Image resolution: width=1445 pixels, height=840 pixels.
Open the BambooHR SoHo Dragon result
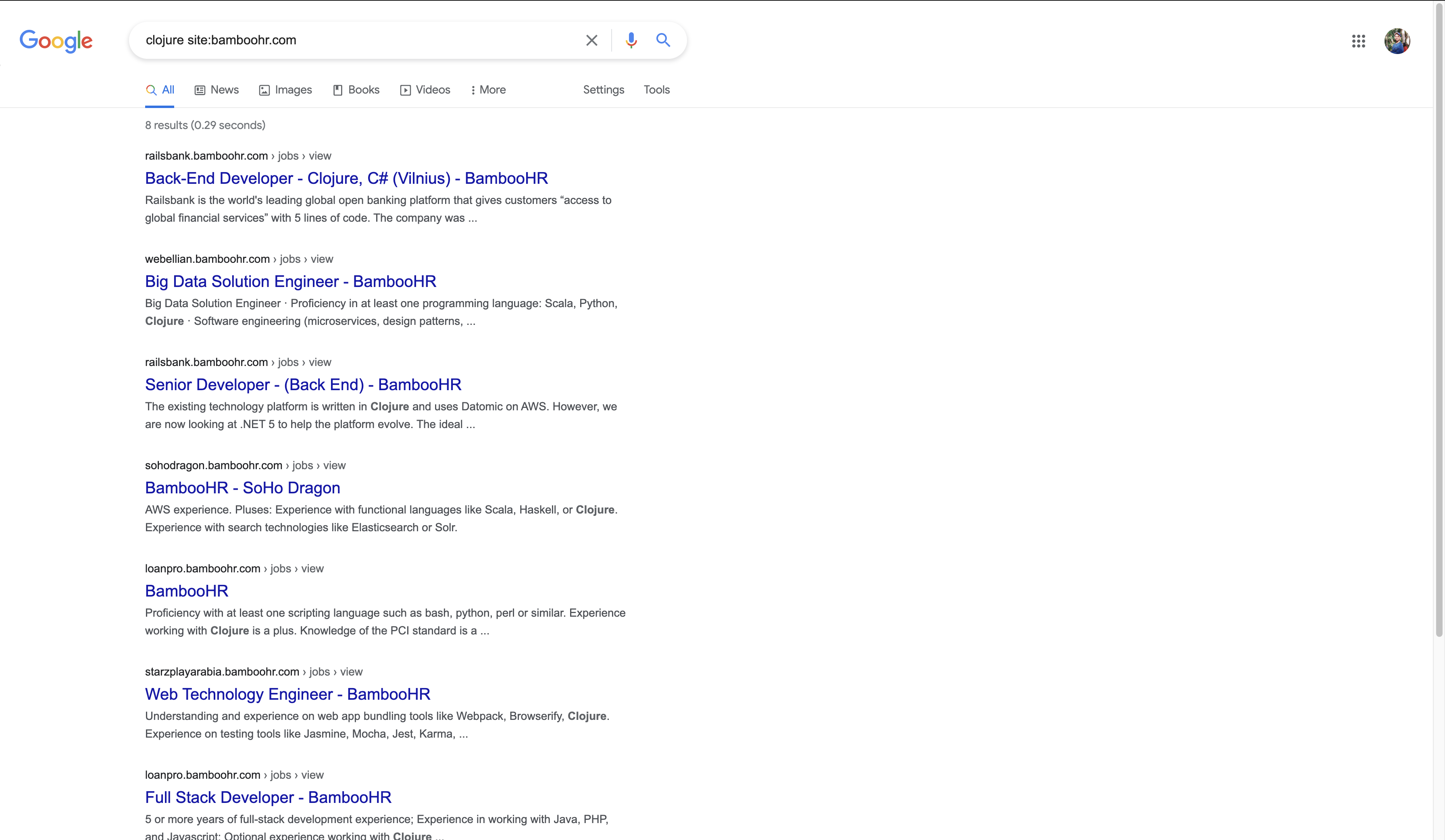242,487
